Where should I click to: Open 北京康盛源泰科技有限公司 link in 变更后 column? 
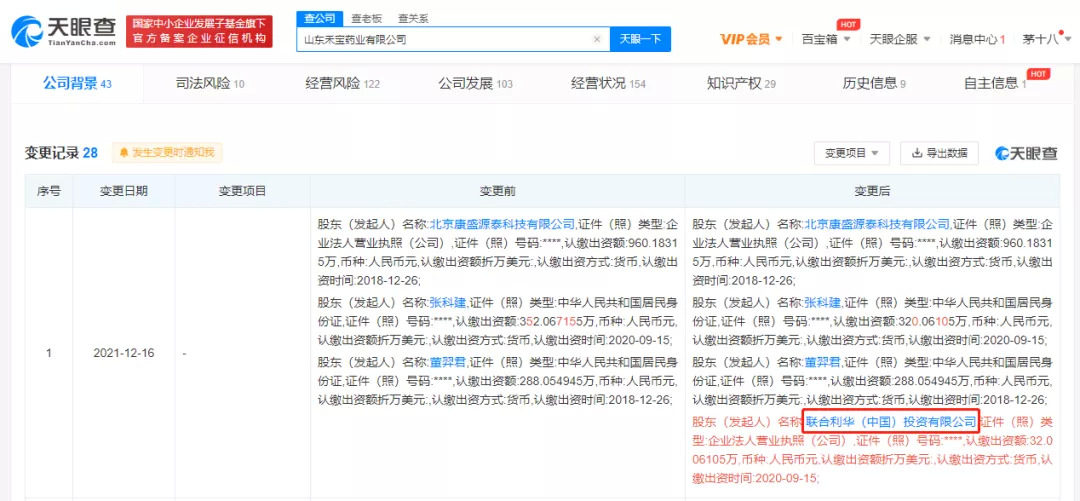(x=877, y=224)
